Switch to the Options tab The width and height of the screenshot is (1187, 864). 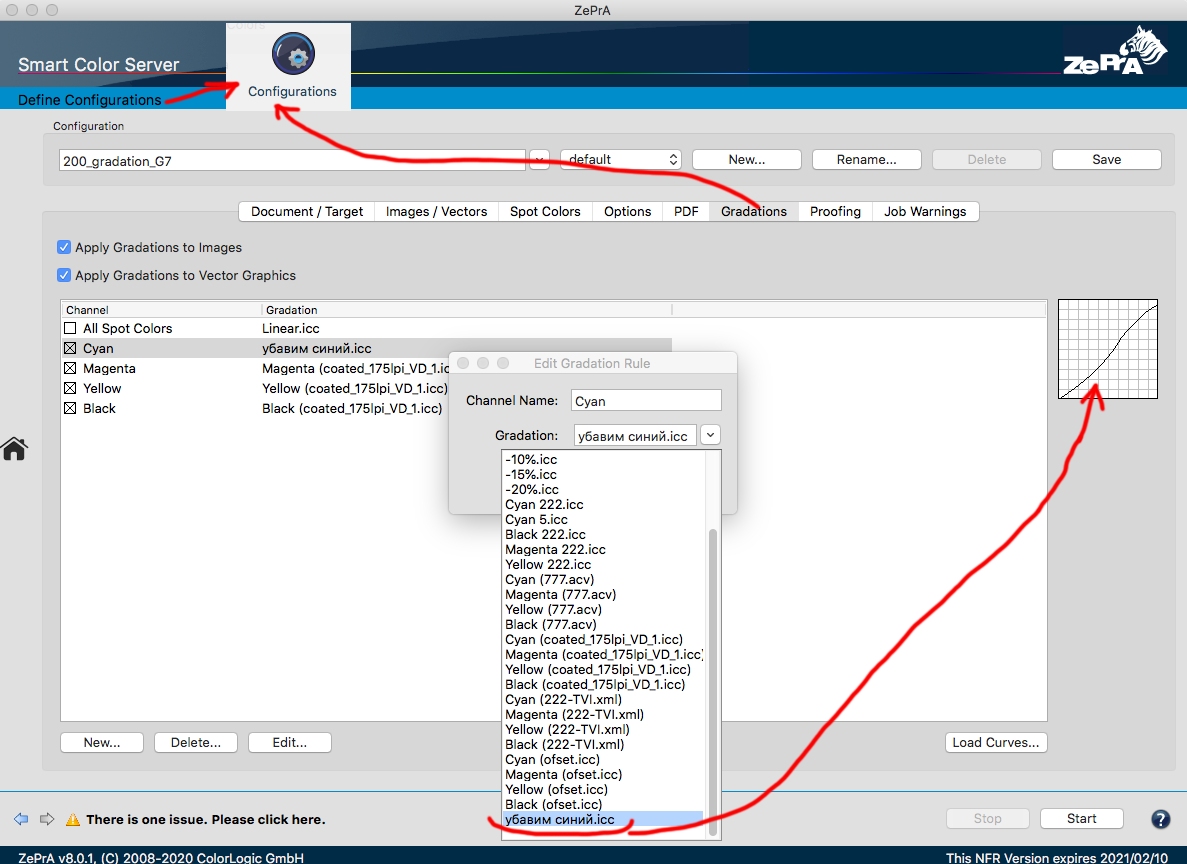click(628, 211)
